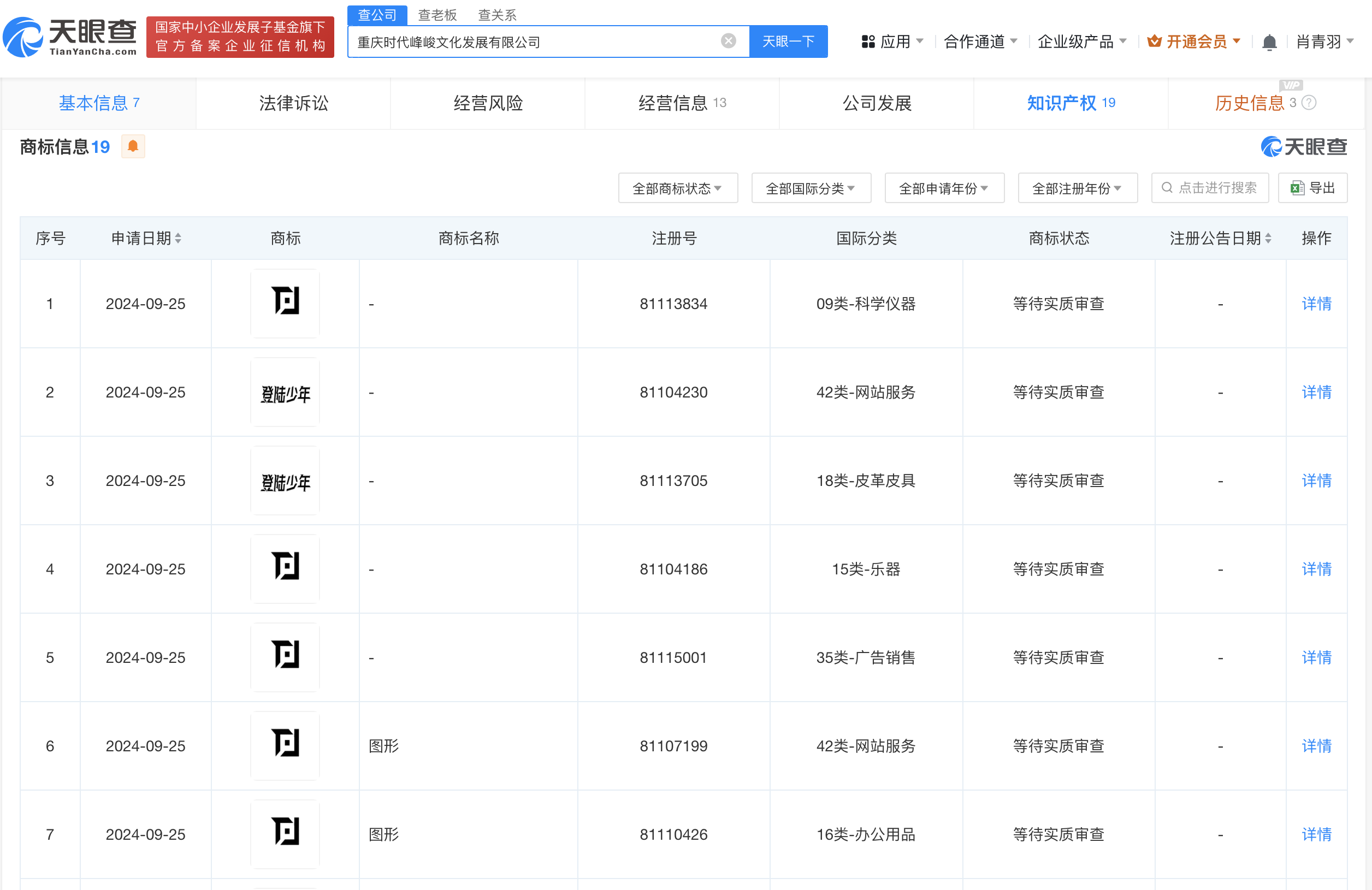Click the red 国家中小企业发展子基金 banner

(x=240, y=37)
